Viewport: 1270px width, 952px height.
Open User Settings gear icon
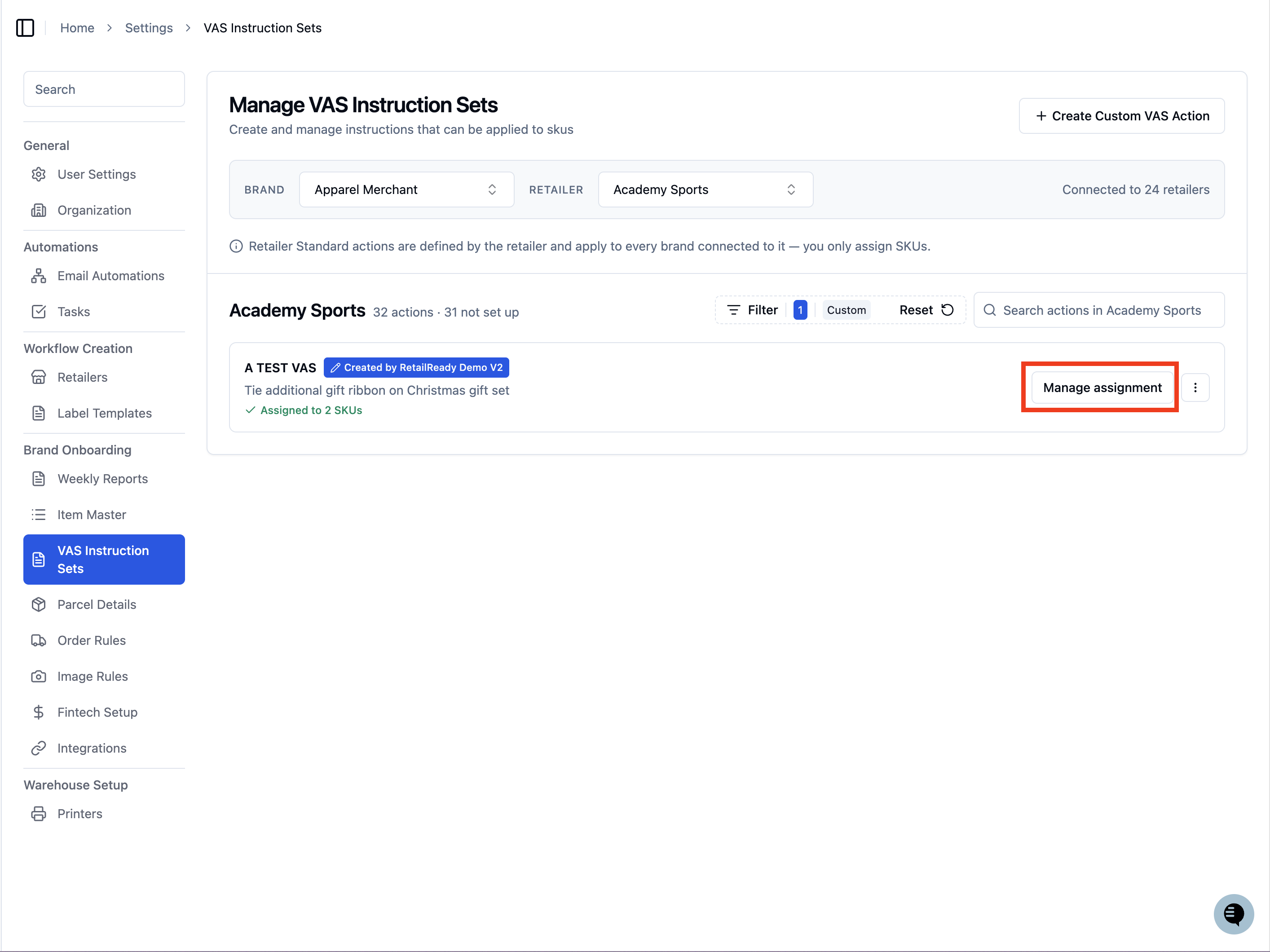(x=39, y=174)
